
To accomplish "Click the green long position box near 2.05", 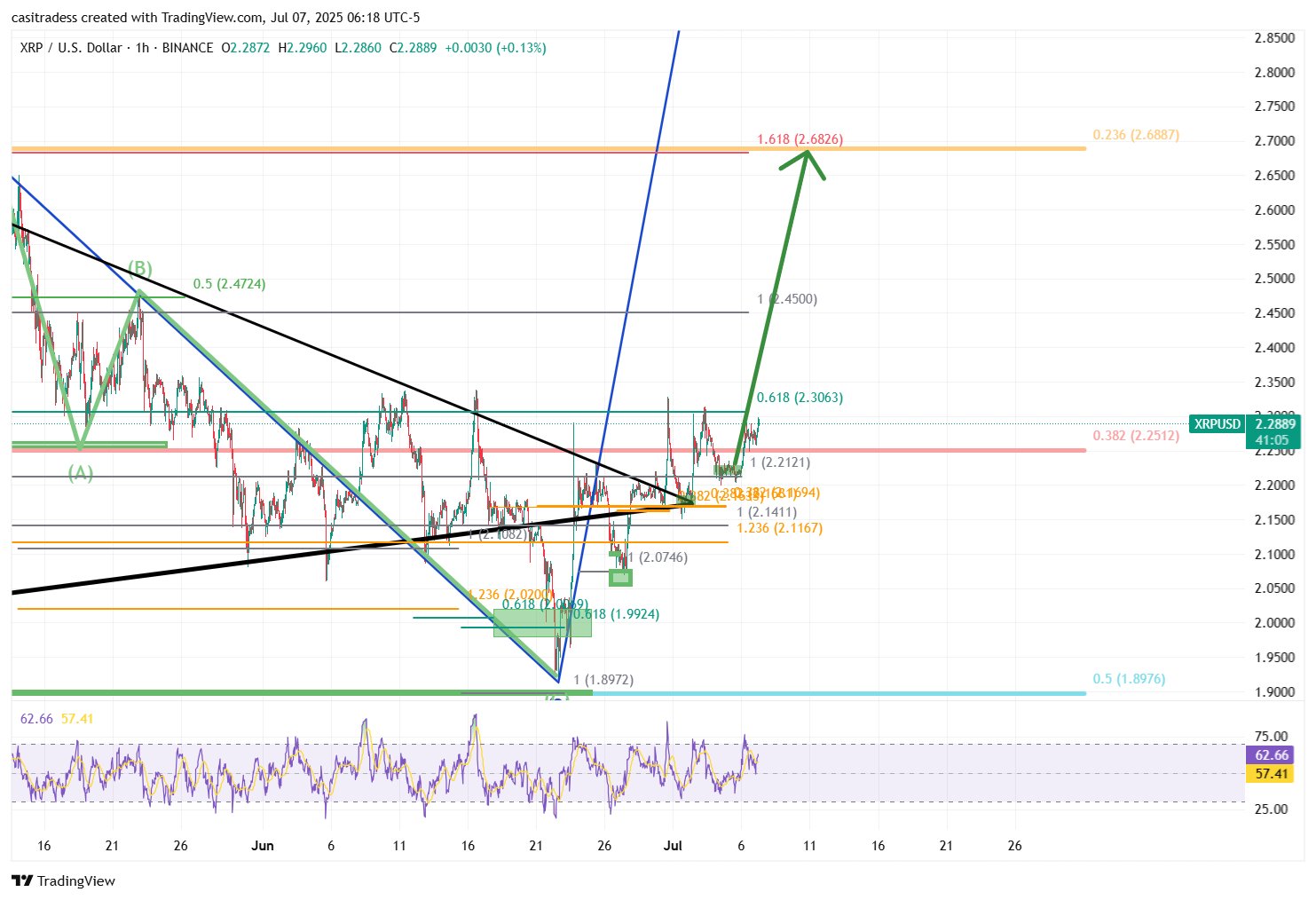I will click(x=621, y=578).
